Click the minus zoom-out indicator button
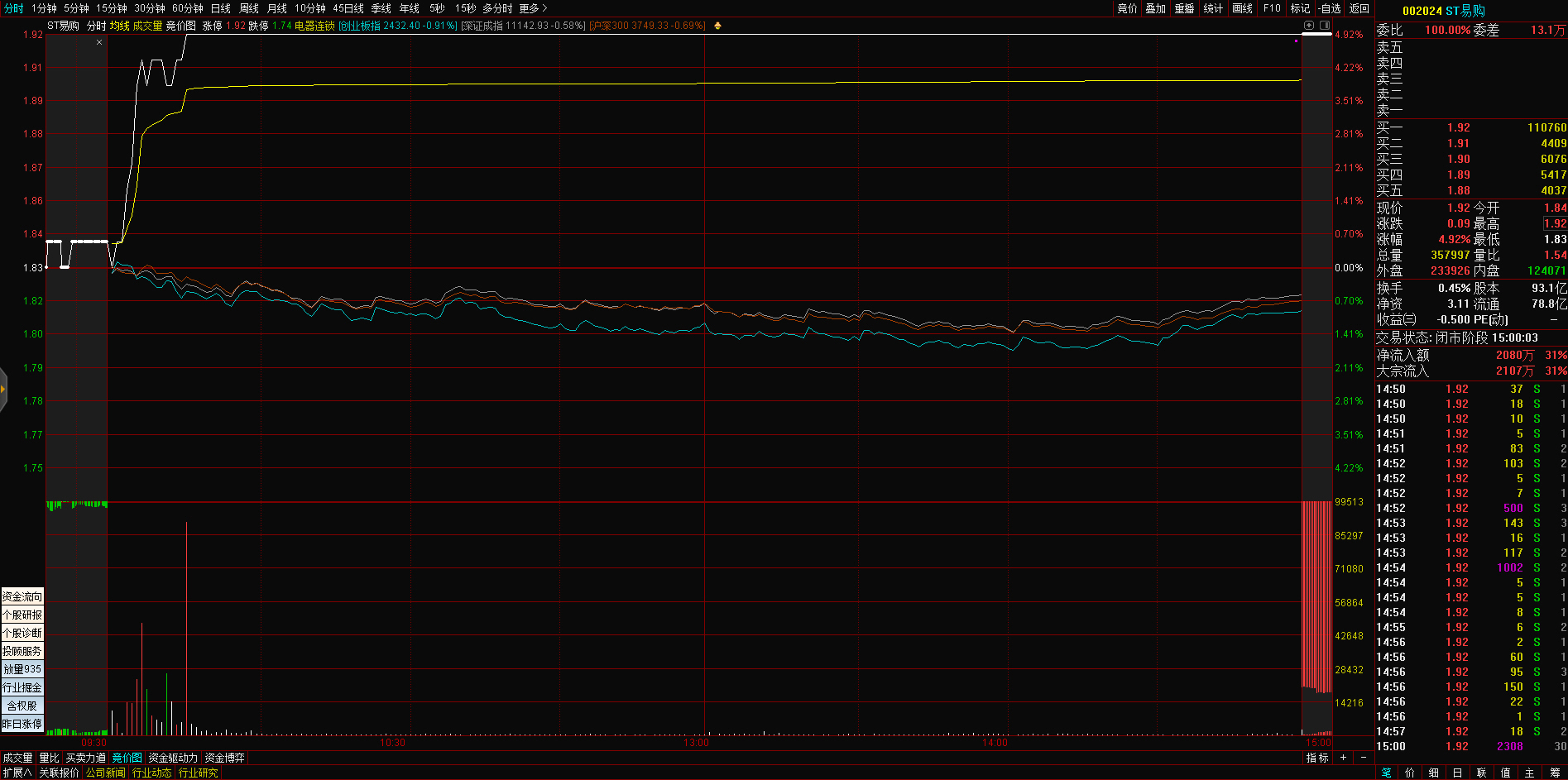1568x780 pixels. [1364, 758]
